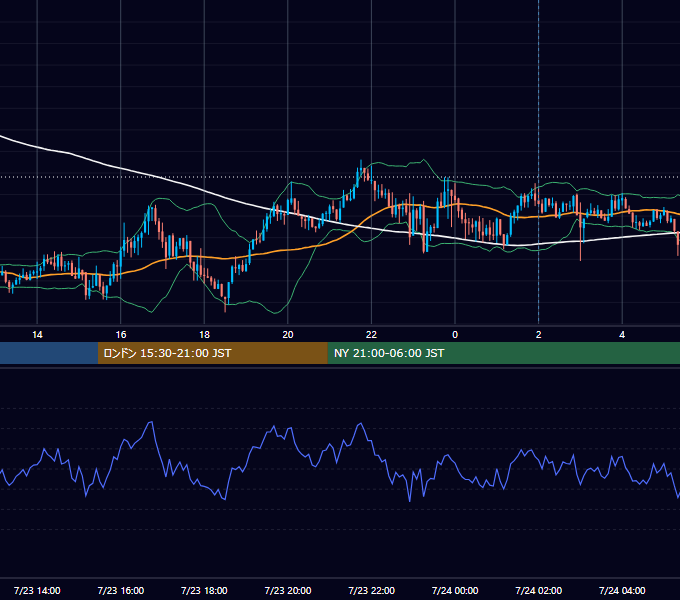The image size is (680, 600).
Task: Click the long red wick candle near 03:00
Action: click(581, 236)
